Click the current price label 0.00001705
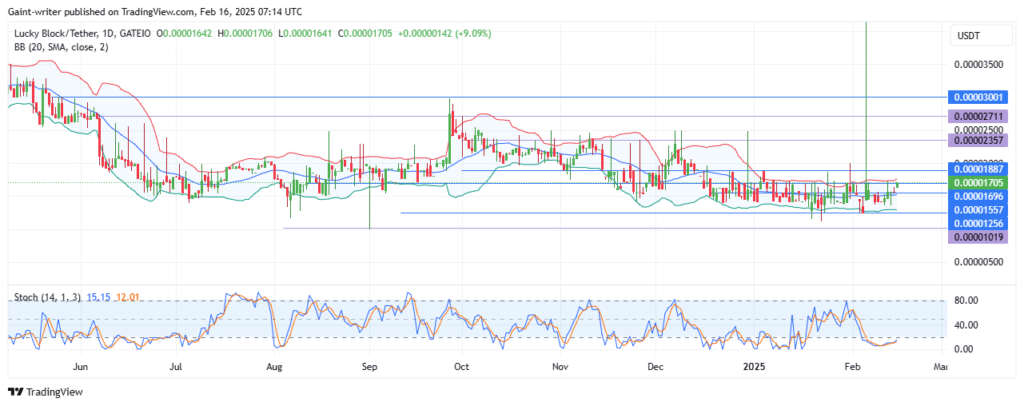The height and width of the screenshot is (406, 1024). pyautogui.click(x=978, y=183)
